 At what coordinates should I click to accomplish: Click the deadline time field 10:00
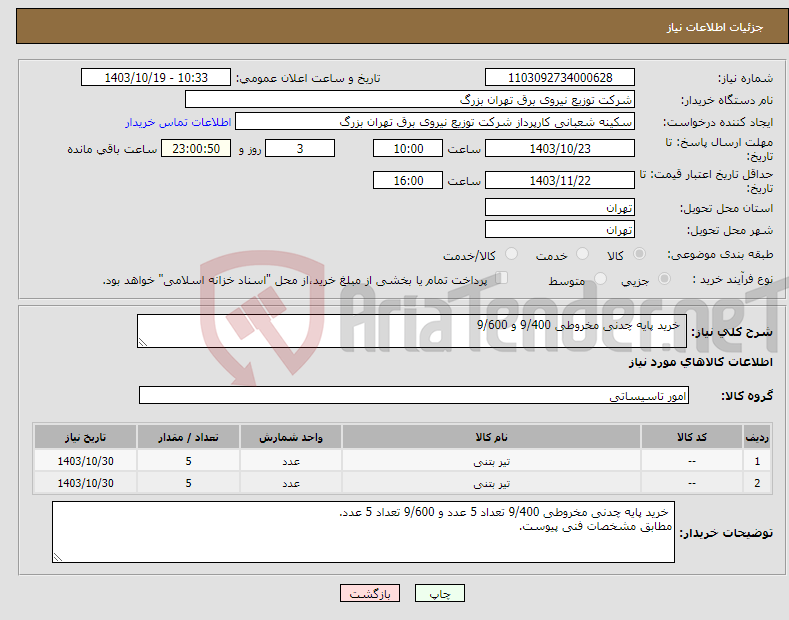pos(408,148)
